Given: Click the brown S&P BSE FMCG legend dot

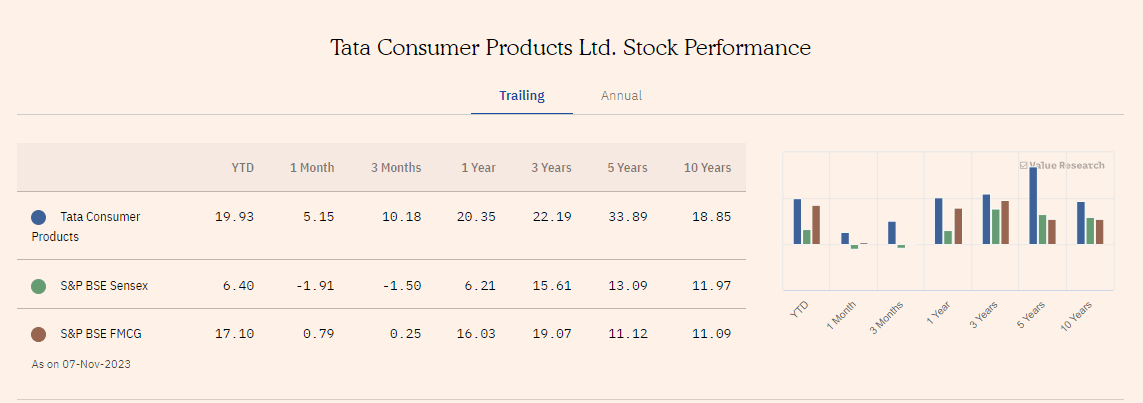Looking at the screenshot, I should point(39,334).
